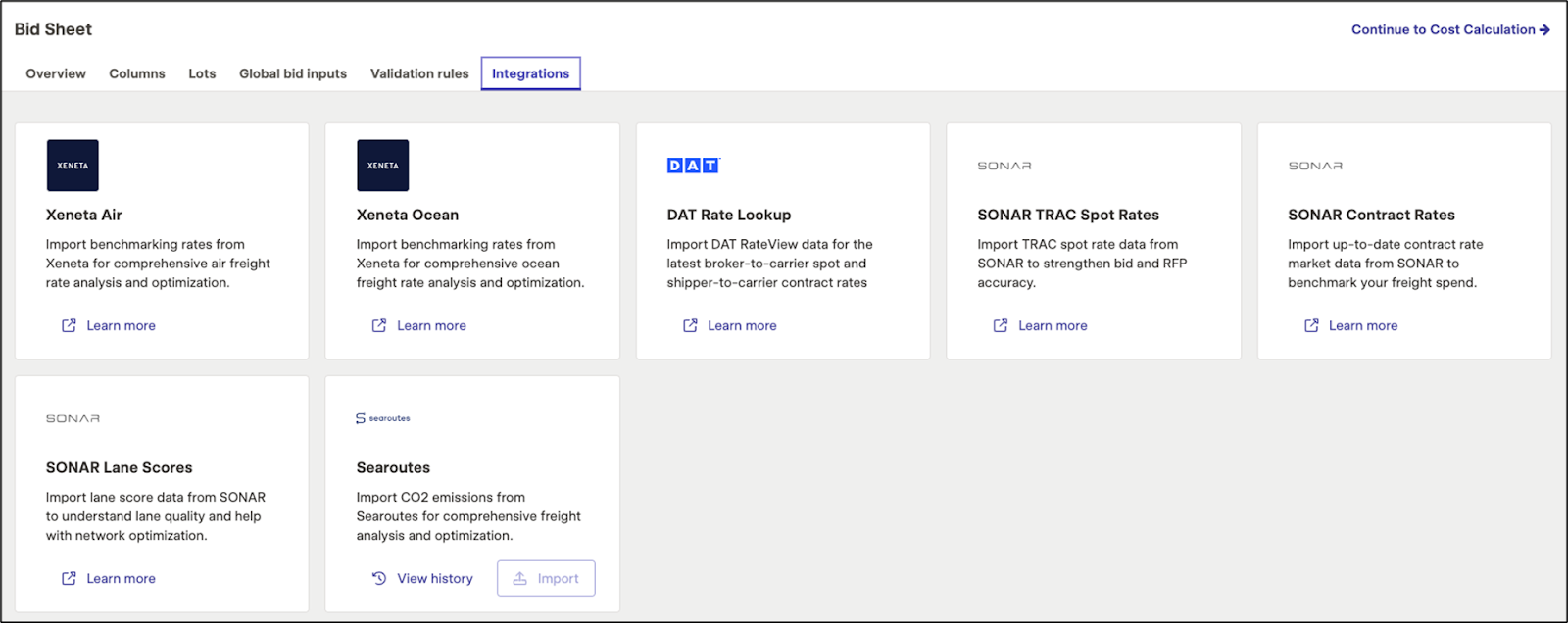Viewport: 1568px width, 623px height.
Task: Click external link icon in SONAR Lane Scores card
Action: pos(69,578)
